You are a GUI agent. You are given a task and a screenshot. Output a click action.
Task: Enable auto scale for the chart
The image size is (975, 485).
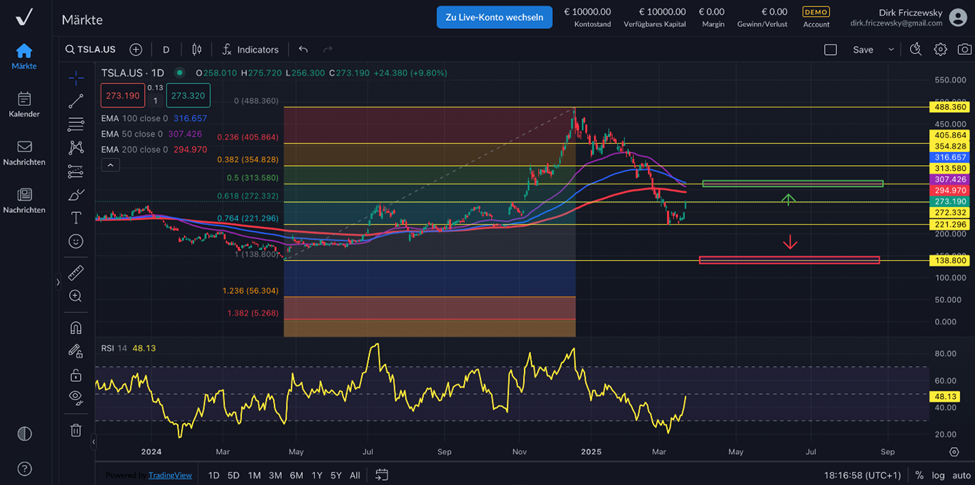[960, 476]
